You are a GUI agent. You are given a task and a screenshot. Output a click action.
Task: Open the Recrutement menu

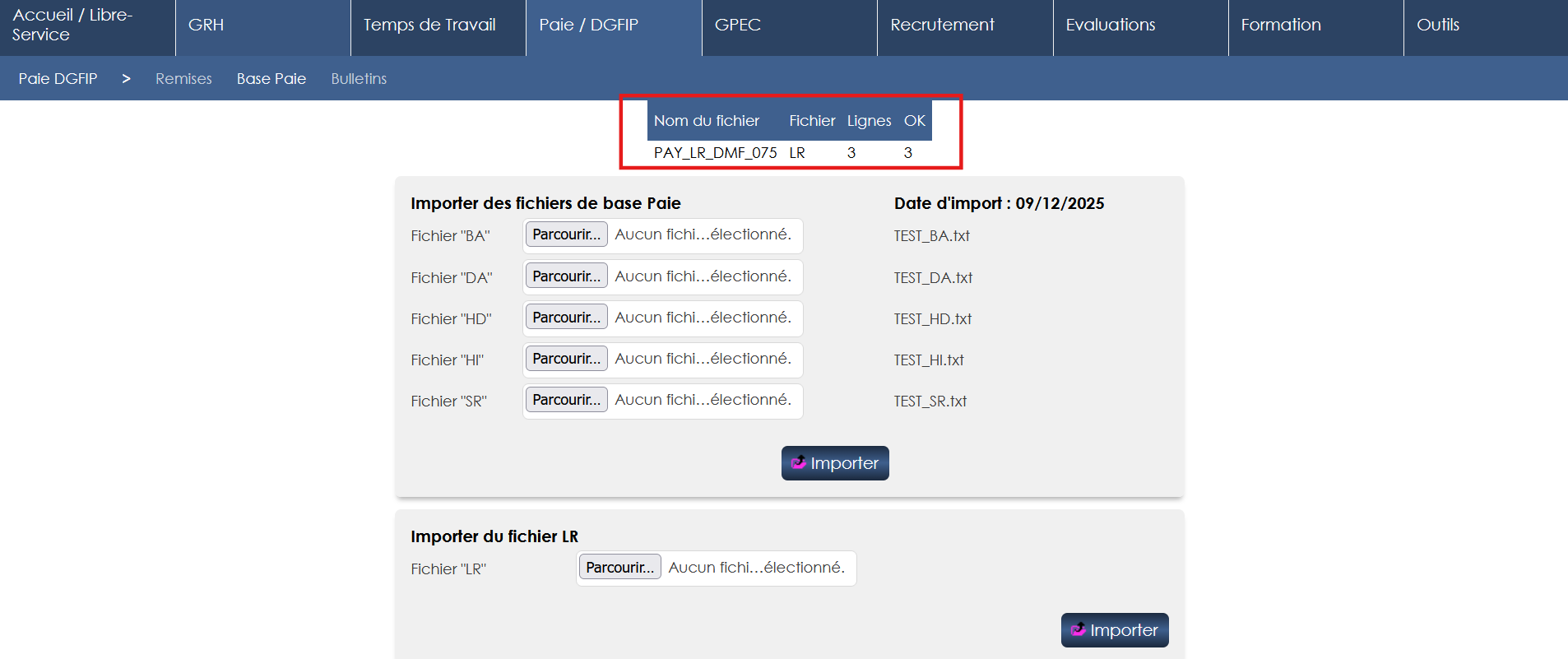942,25
